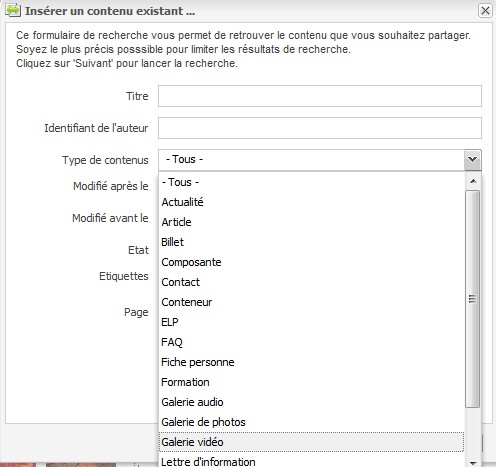Select Fiche personne option
The image size is (496, 467).
(311, 362)
